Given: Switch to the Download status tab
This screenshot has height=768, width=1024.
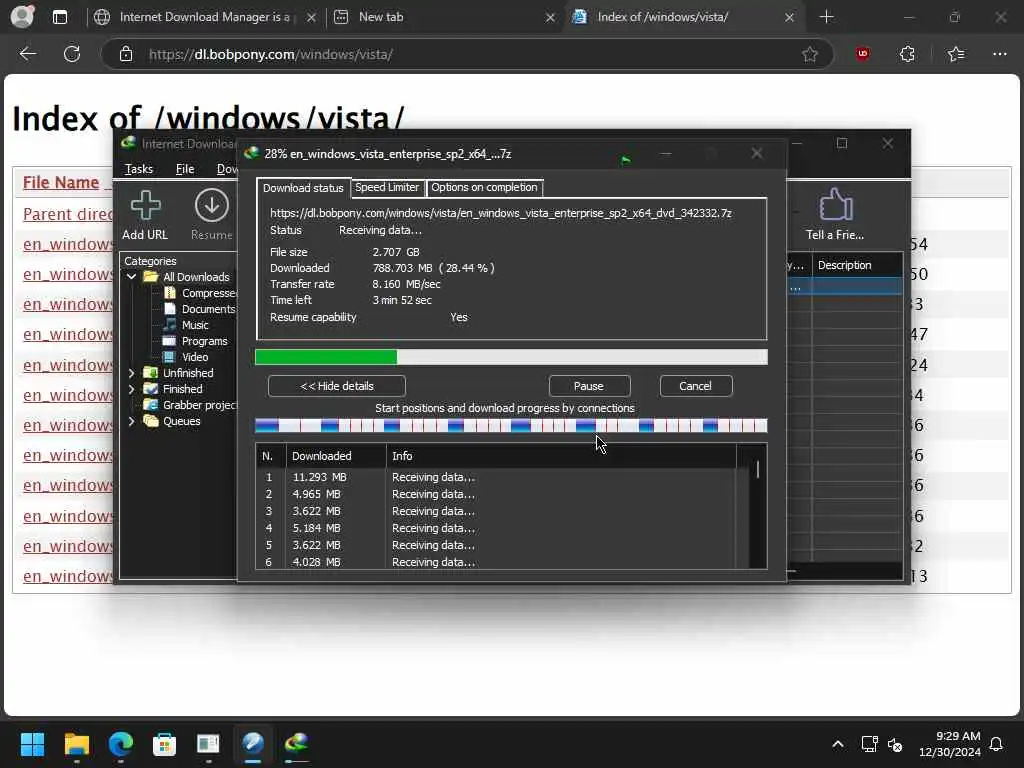Looking at the screenshot, I should [303, 188].
